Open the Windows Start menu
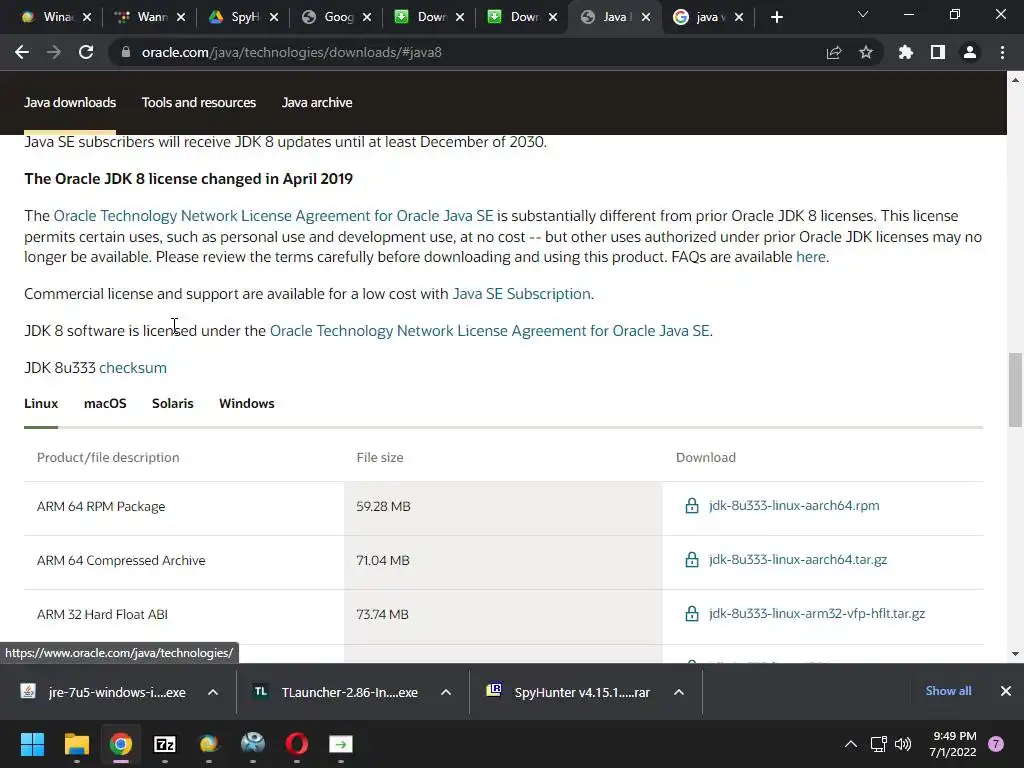This screenshot has height=768, width=1024. click(x=32, y=744)
